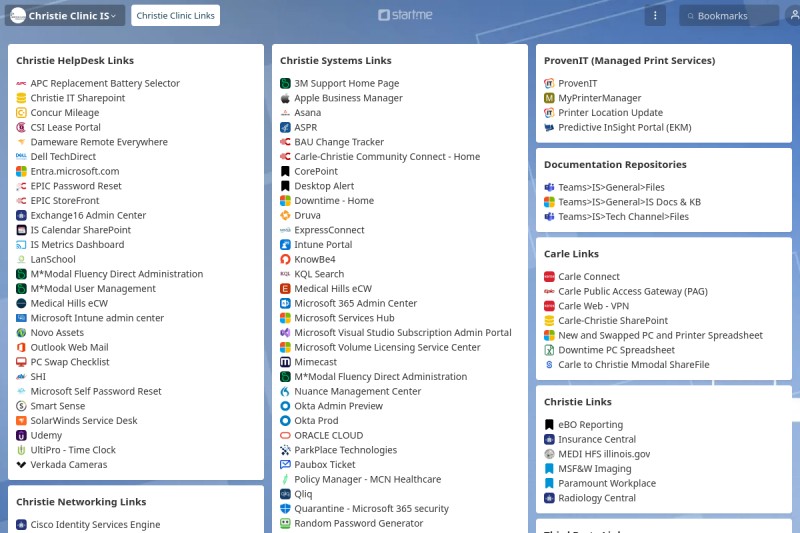The width and height of the screenshot is (800, 533).
Task: Open M*Modal User Management link
Action: [93, 289]
